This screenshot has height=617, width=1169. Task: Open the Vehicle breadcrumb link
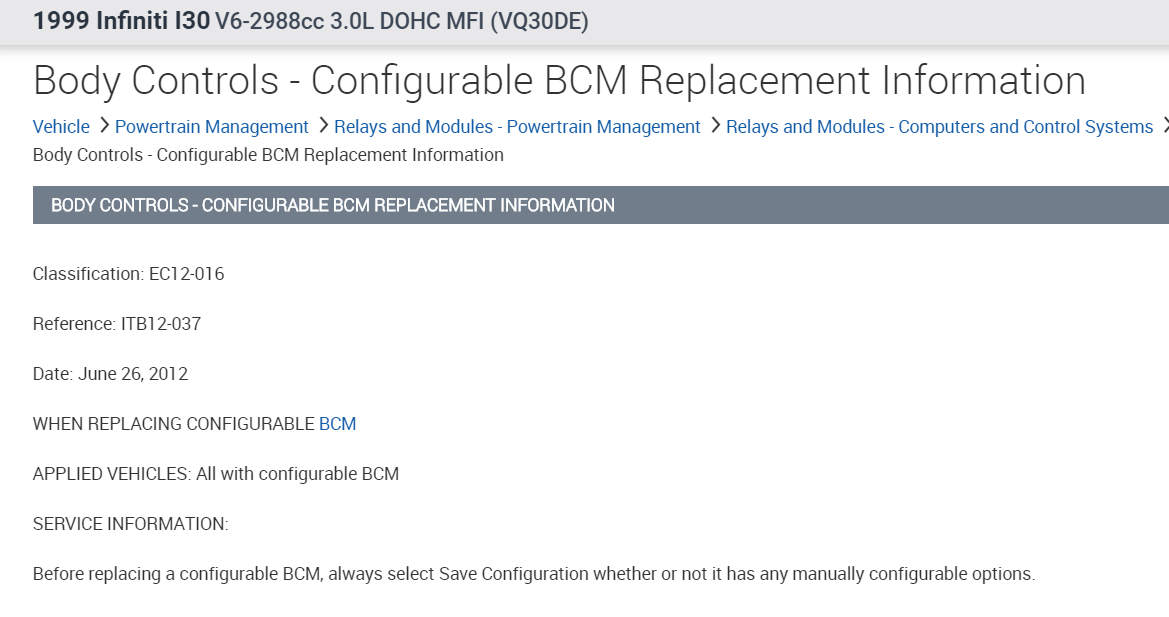[x=61, y=127]
